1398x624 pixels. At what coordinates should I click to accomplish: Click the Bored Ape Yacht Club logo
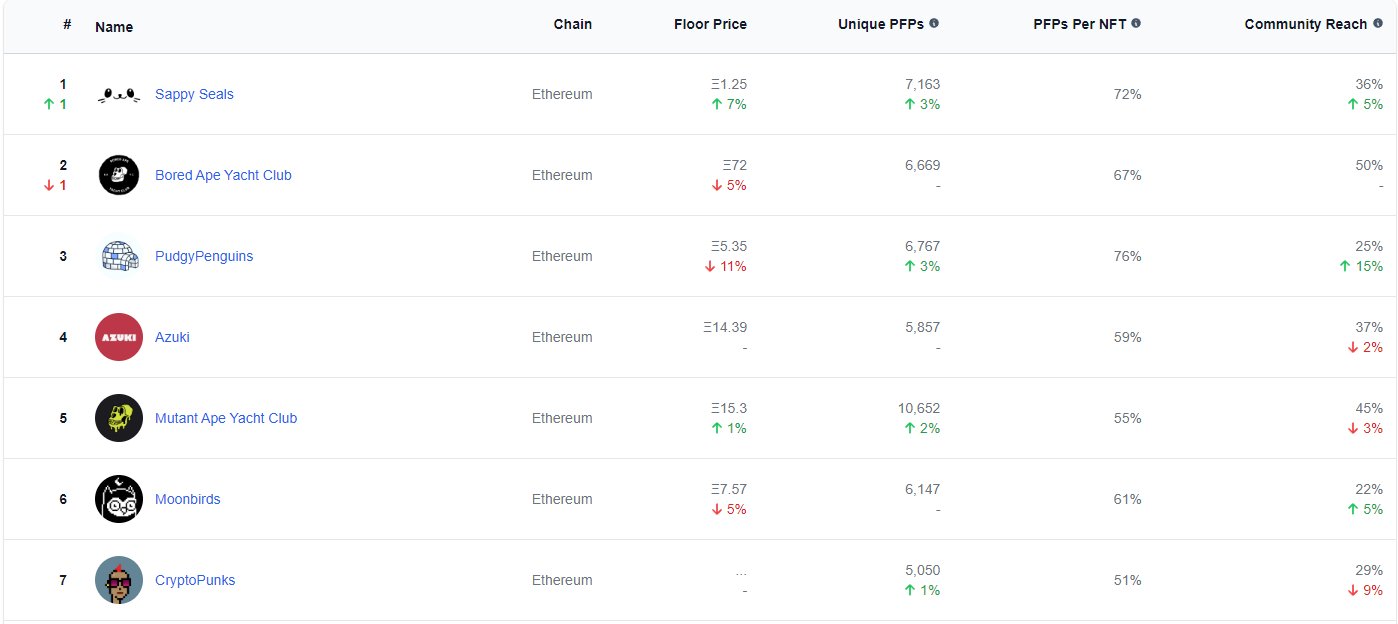(x=119, y=175)
